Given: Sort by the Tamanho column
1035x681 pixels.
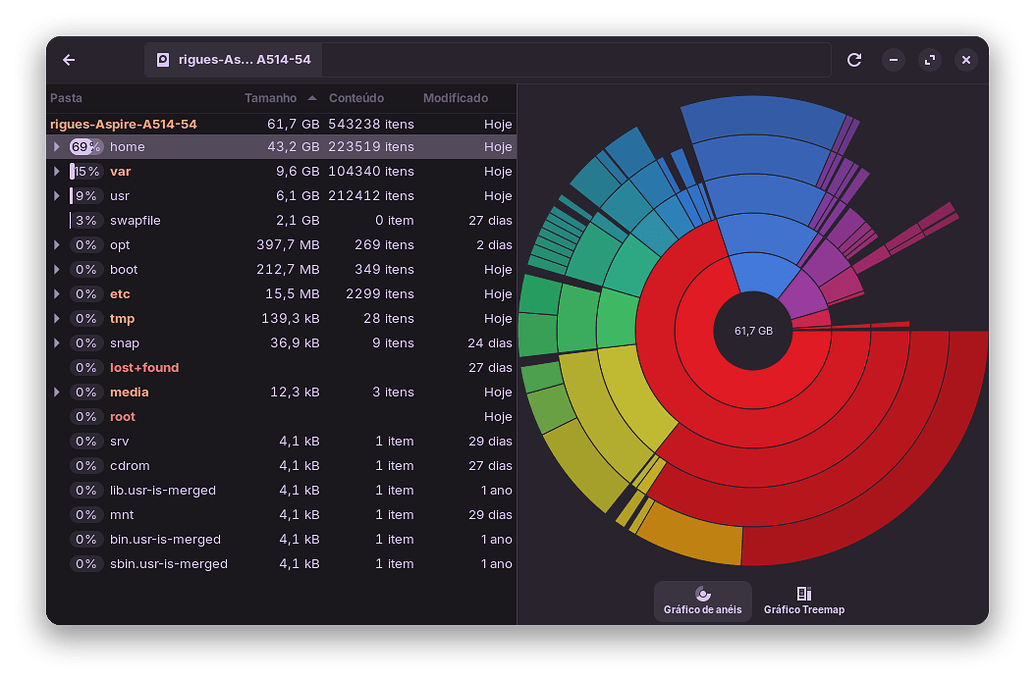Looking at the screenshot, I should coord(271,98).
